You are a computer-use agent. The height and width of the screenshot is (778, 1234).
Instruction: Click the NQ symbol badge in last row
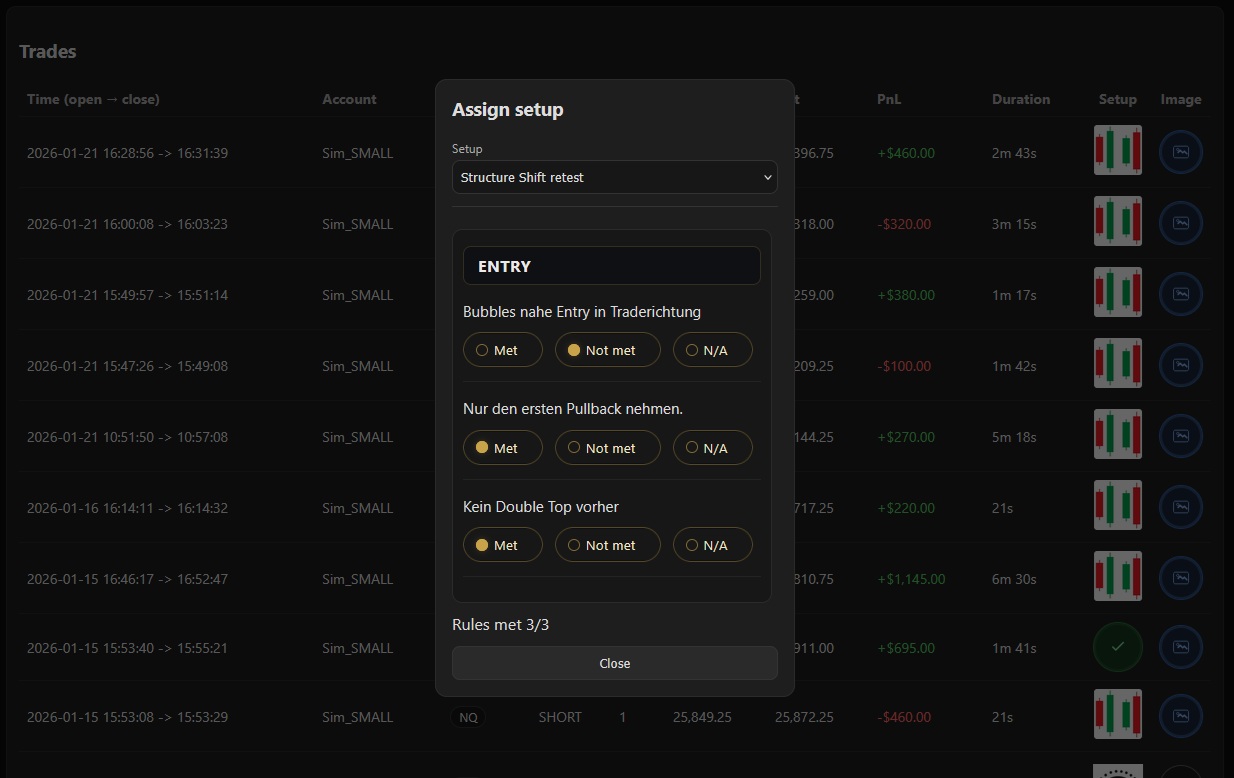468,717
